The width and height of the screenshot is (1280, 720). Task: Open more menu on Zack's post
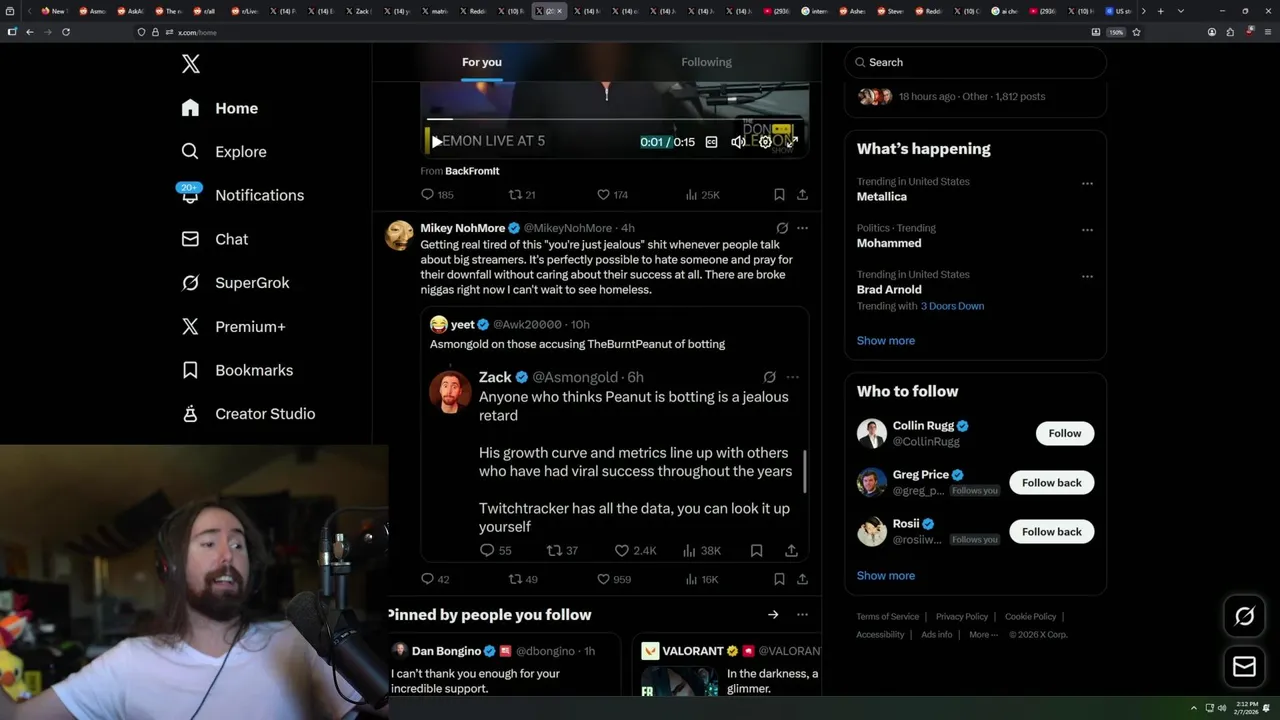tap(792, 377)
